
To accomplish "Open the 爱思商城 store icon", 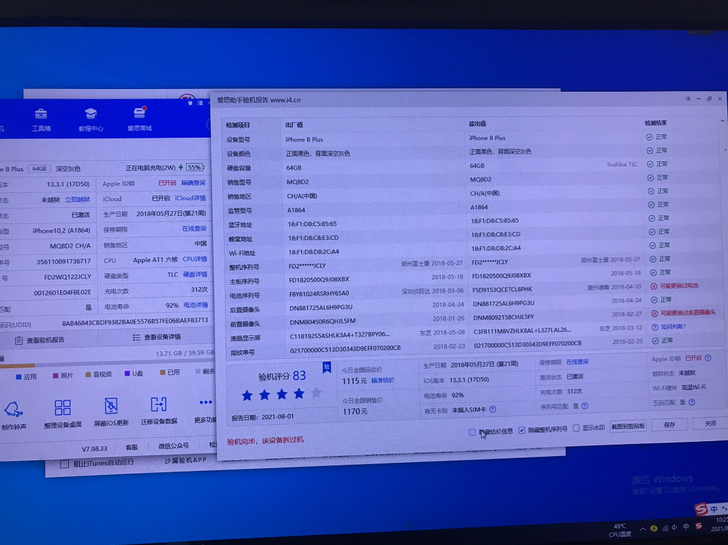I will [x=140, y=119].
